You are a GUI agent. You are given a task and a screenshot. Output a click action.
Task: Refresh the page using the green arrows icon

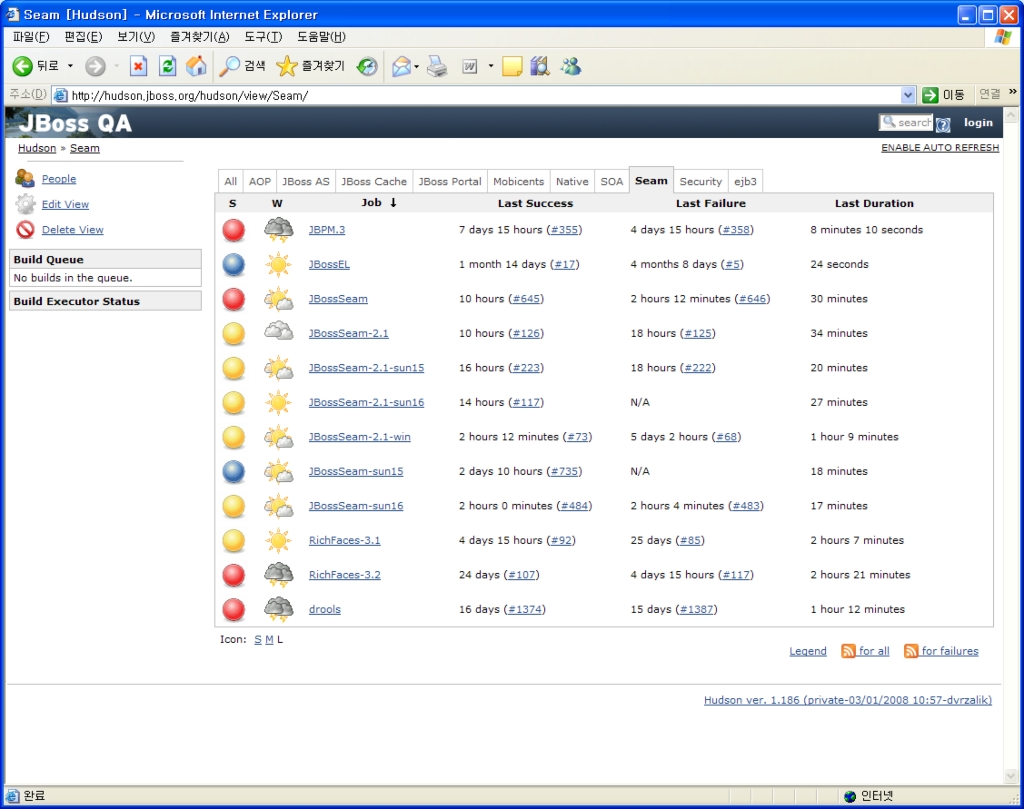coord(168,65)
